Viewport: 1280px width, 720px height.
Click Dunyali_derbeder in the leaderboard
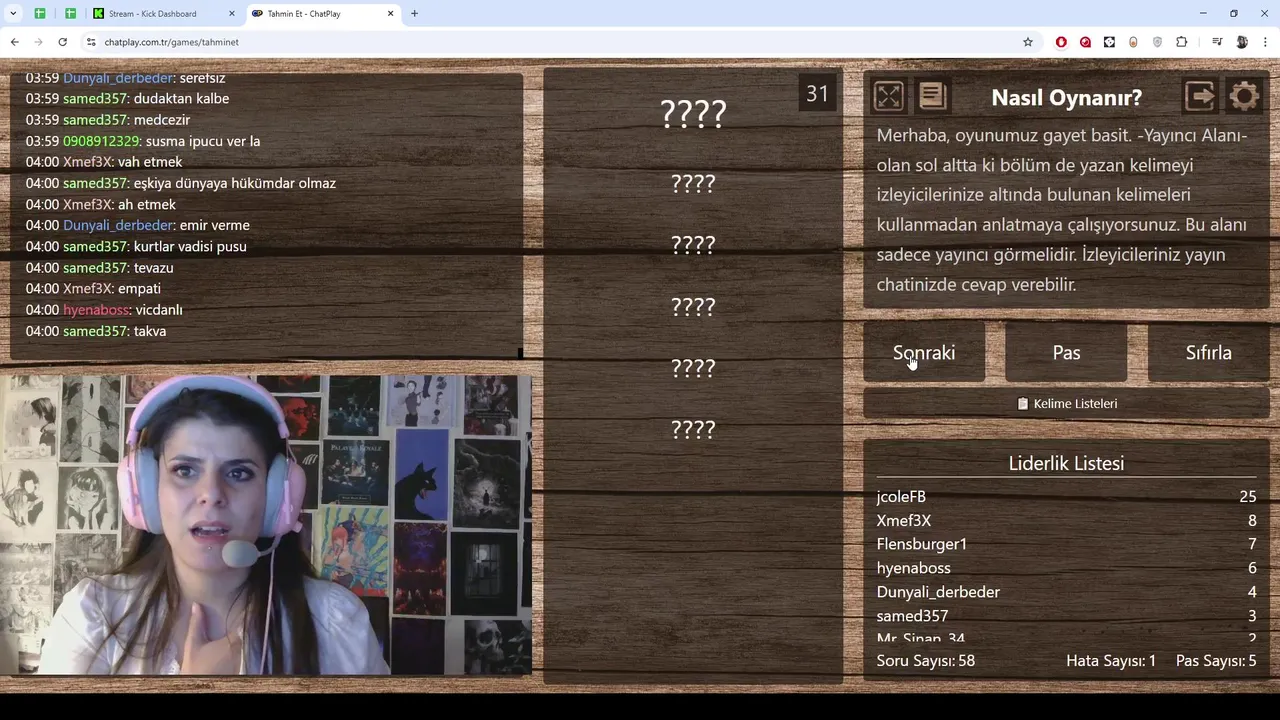click(x=938, y=592)
